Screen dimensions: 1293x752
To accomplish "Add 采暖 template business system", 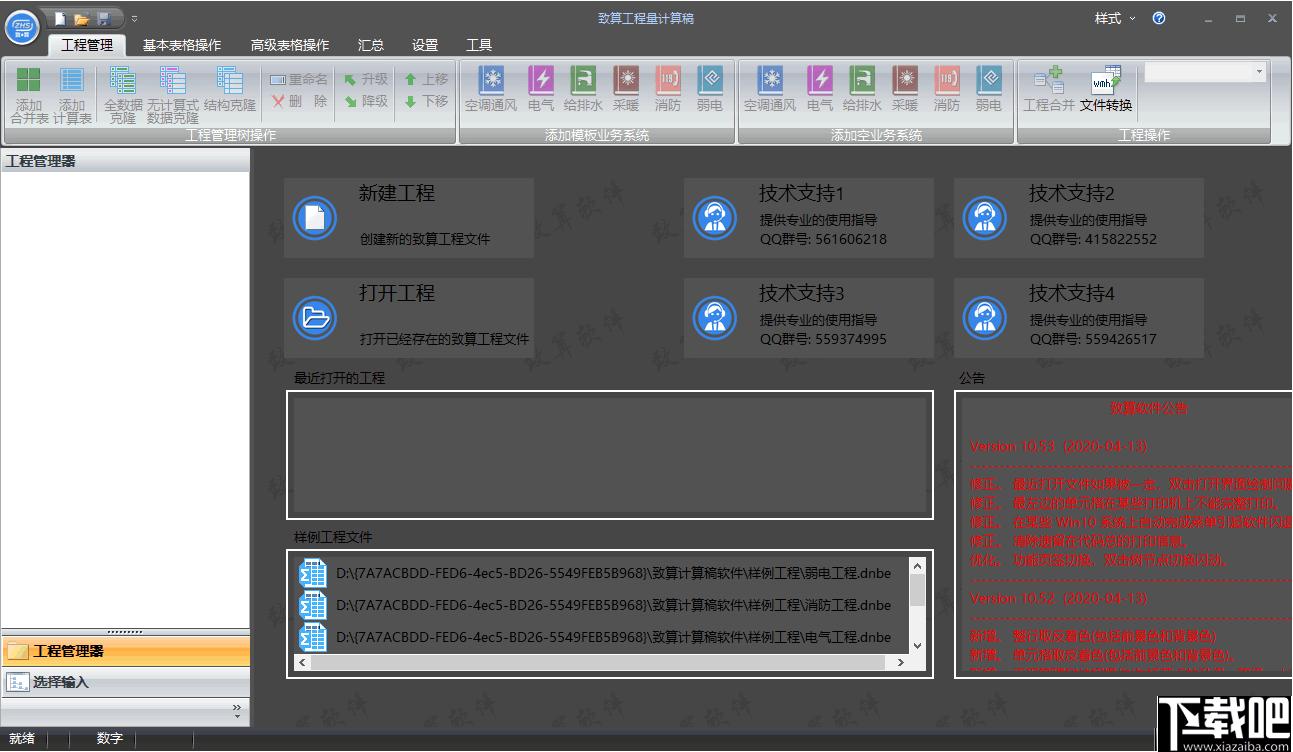I will [626, 90].
